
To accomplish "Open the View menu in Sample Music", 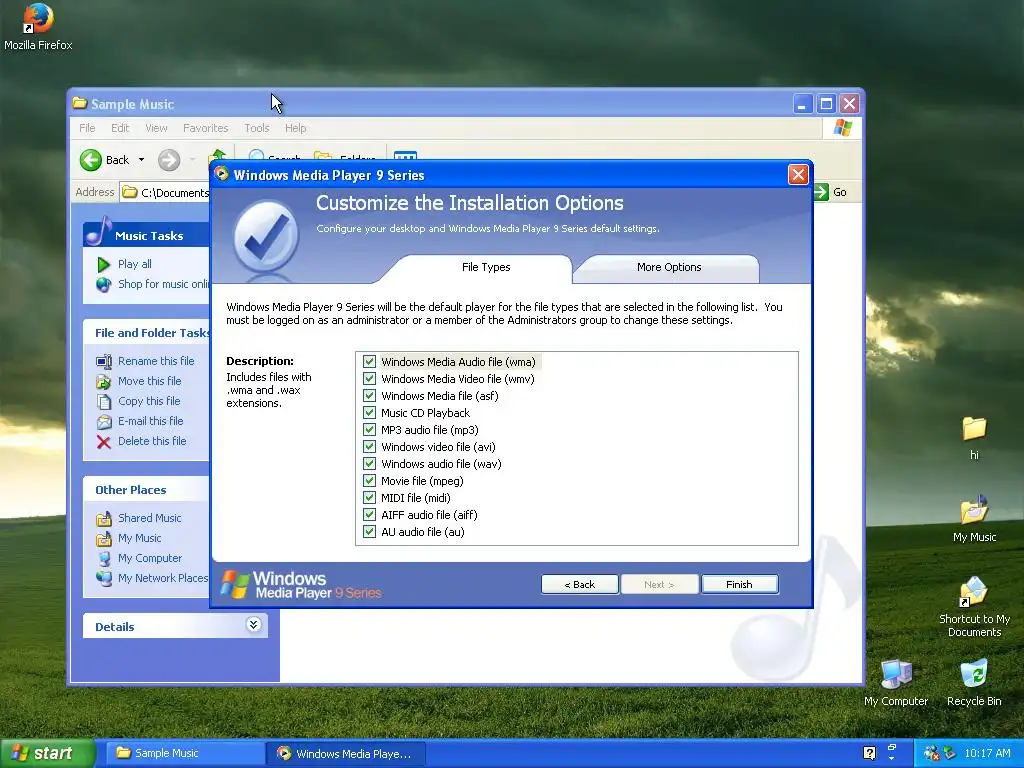I will (156, 128).
